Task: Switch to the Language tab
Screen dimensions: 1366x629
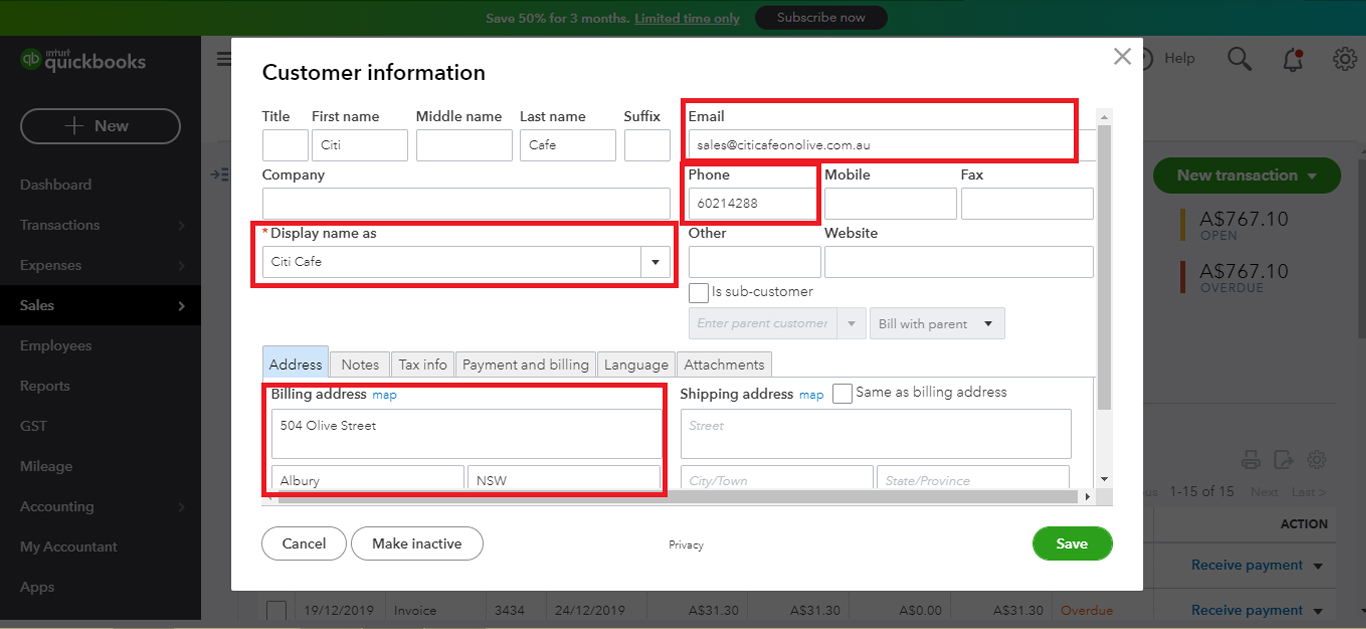Action: coord(636,364)
